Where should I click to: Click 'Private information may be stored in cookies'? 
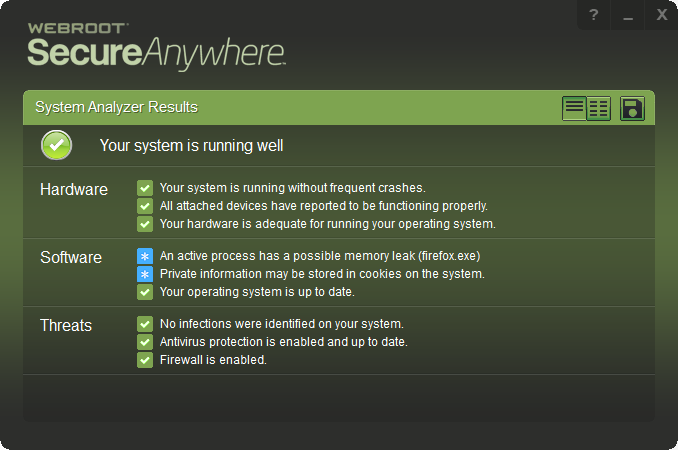(322, 274)
